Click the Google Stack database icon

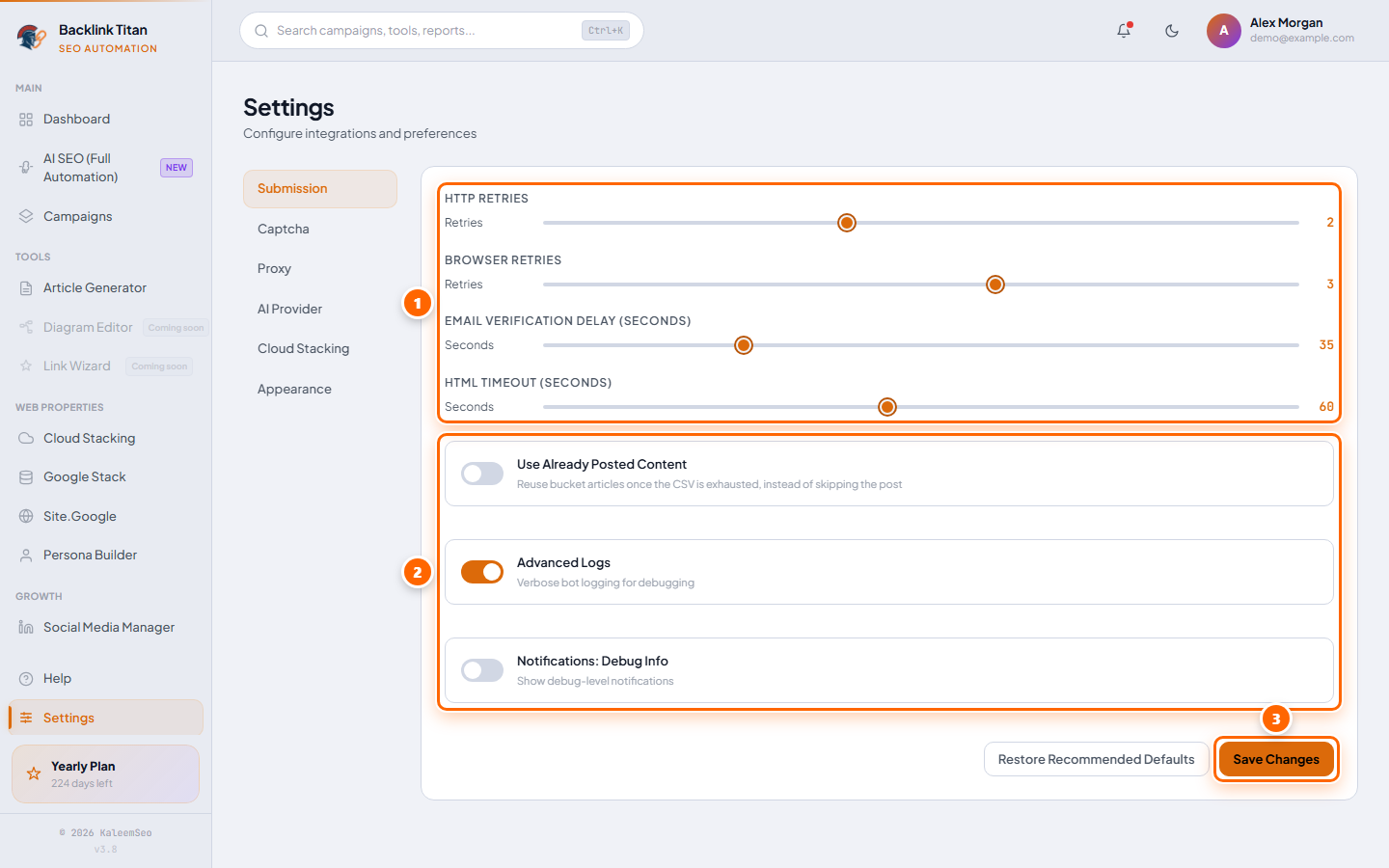(26, 477)
